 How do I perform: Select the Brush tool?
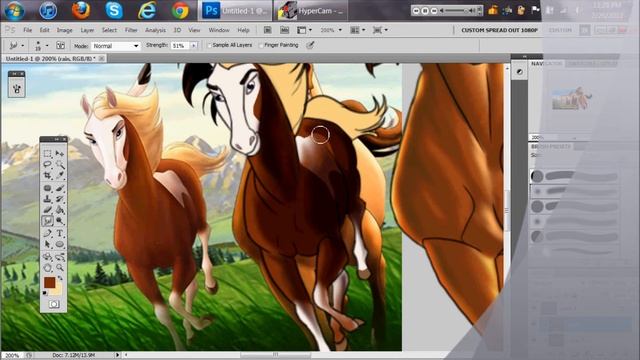tap(60, 188)
